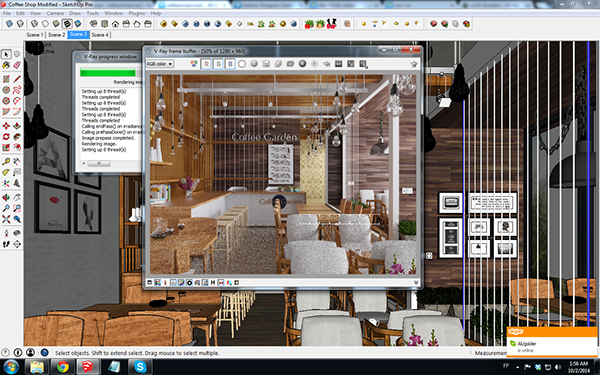Activate the Move tool with red arrows
Viewport: 600px width, 375px height.
tap(6, 126)
